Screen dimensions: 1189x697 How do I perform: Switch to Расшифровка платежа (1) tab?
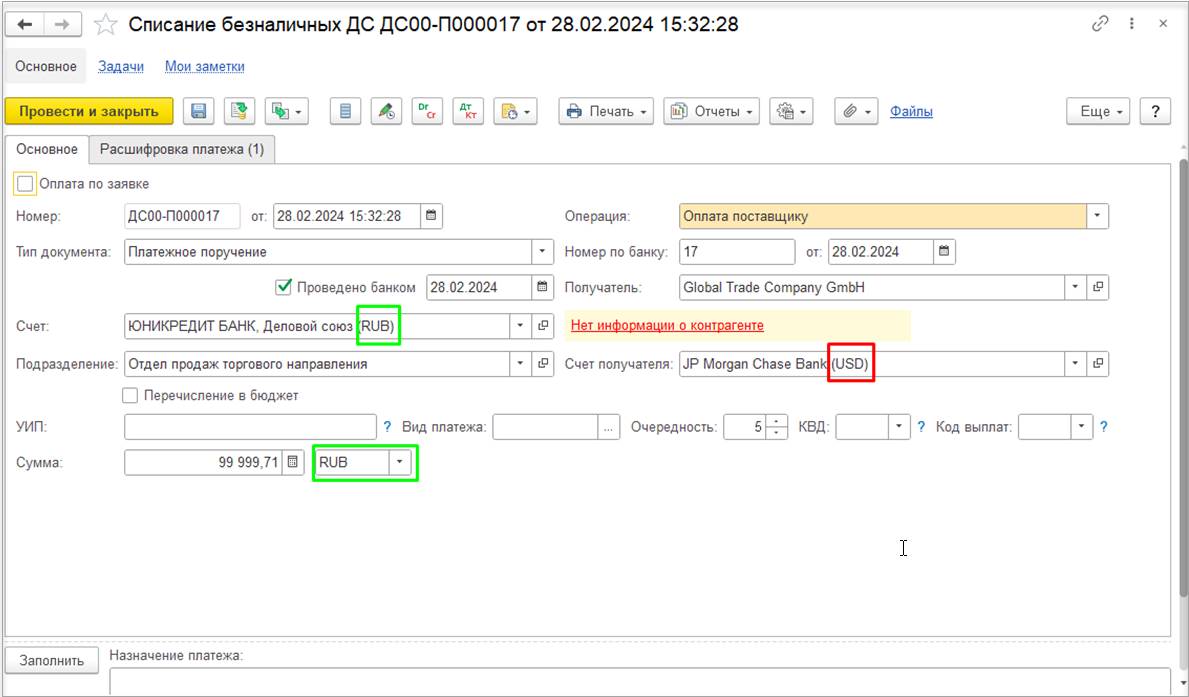[182, 149]
